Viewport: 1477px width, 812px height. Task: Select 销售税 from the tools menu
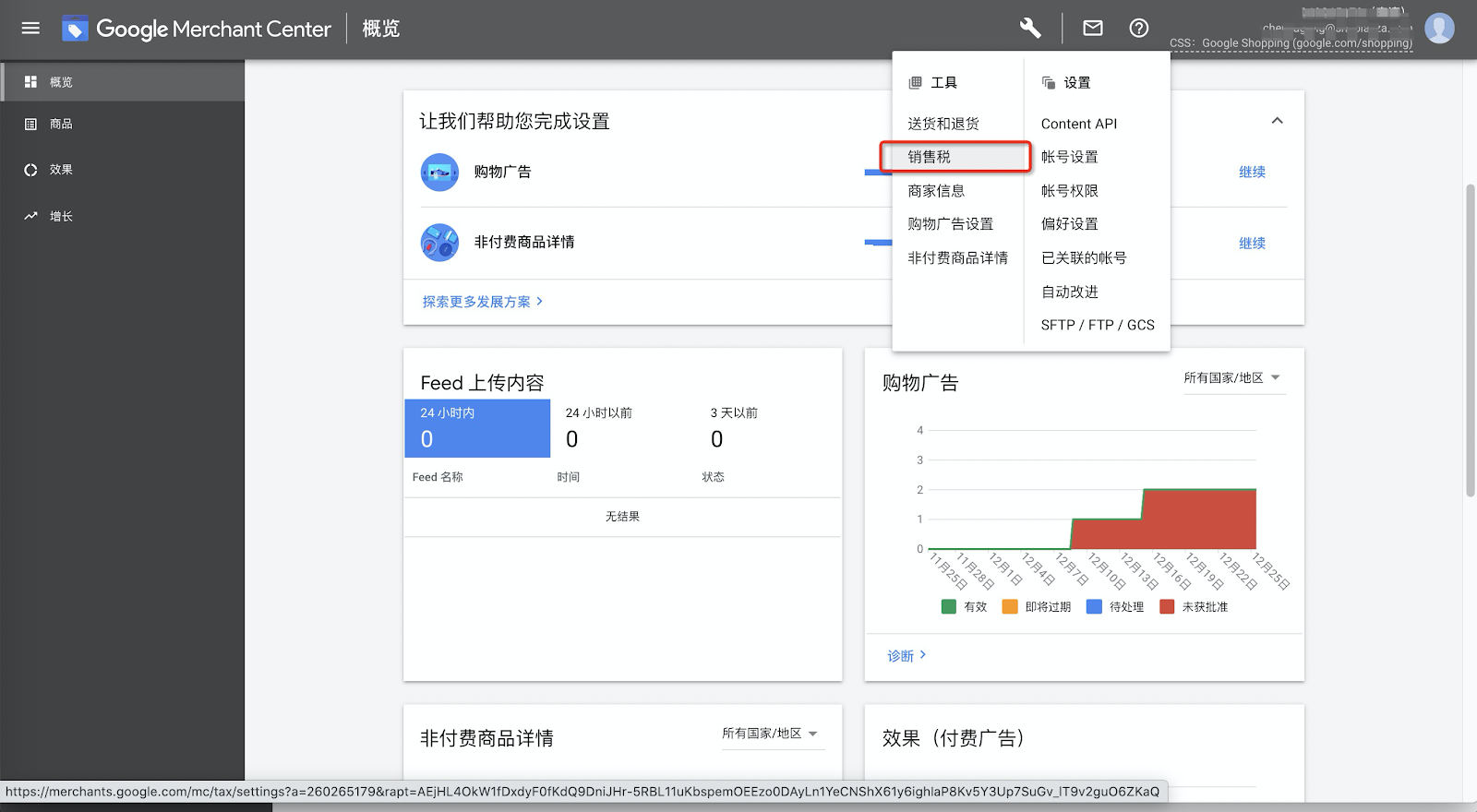[x=955, y=157]
